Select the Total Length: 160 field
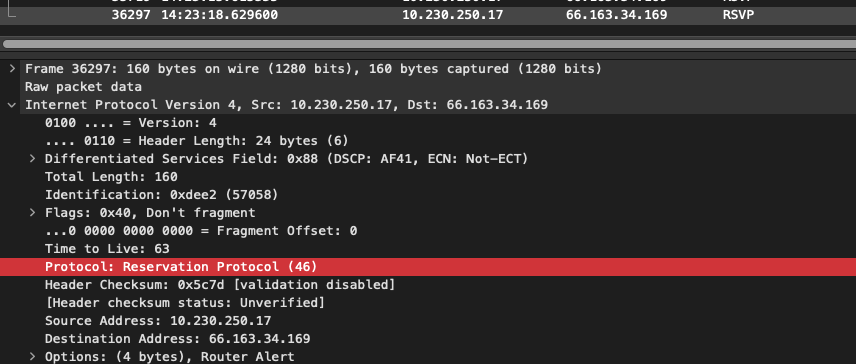Viewport: 856px width, 364px height. (428, 177)
